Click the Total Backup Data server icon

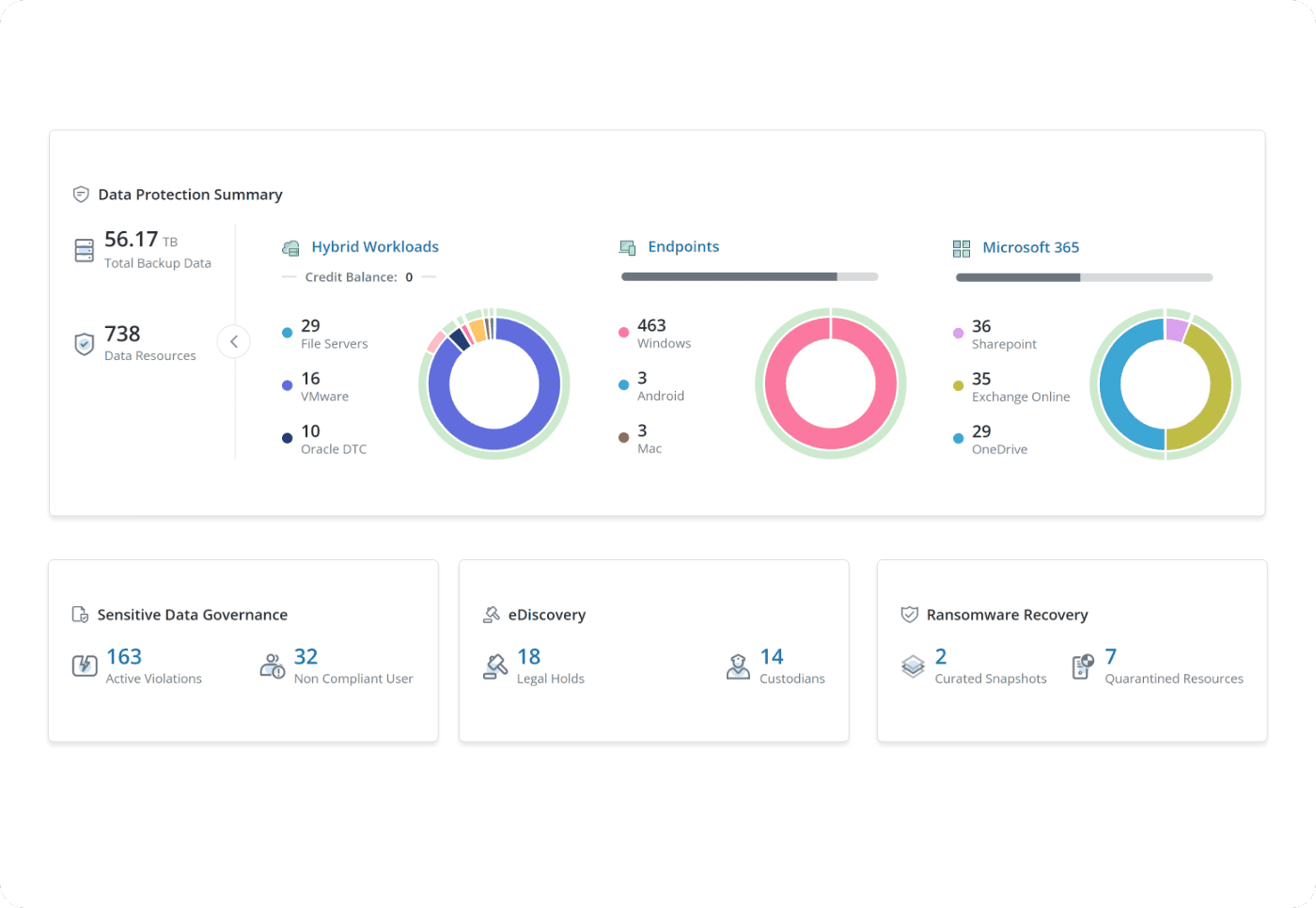[85, 250]
